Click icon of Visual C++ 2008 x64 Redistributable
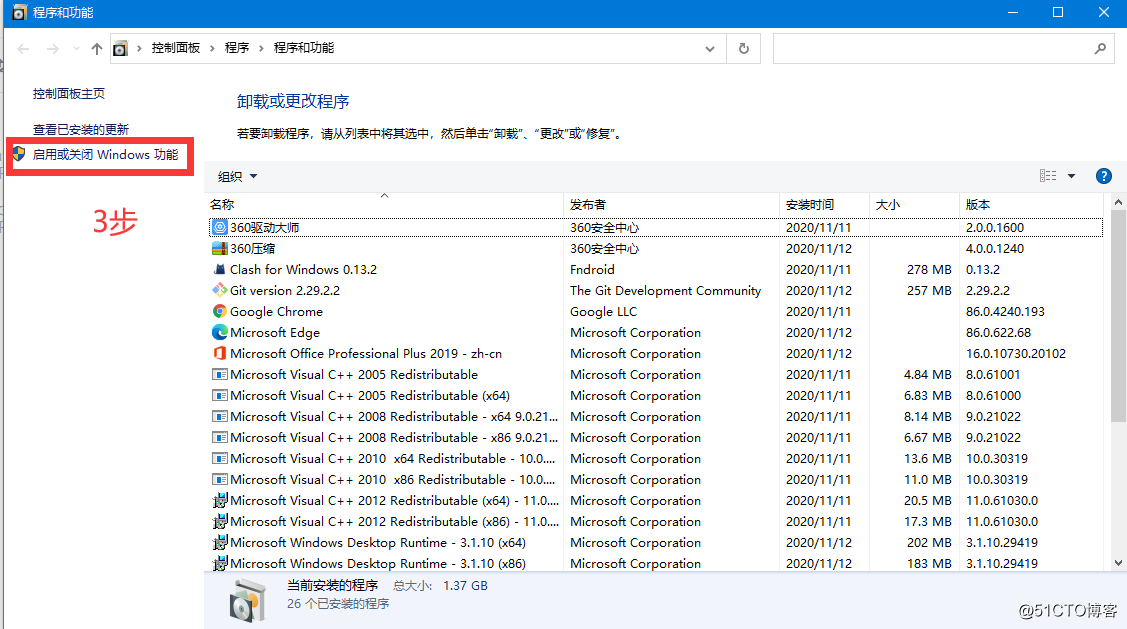This screenshot has width=1127, height=629. tap(220, 416)
